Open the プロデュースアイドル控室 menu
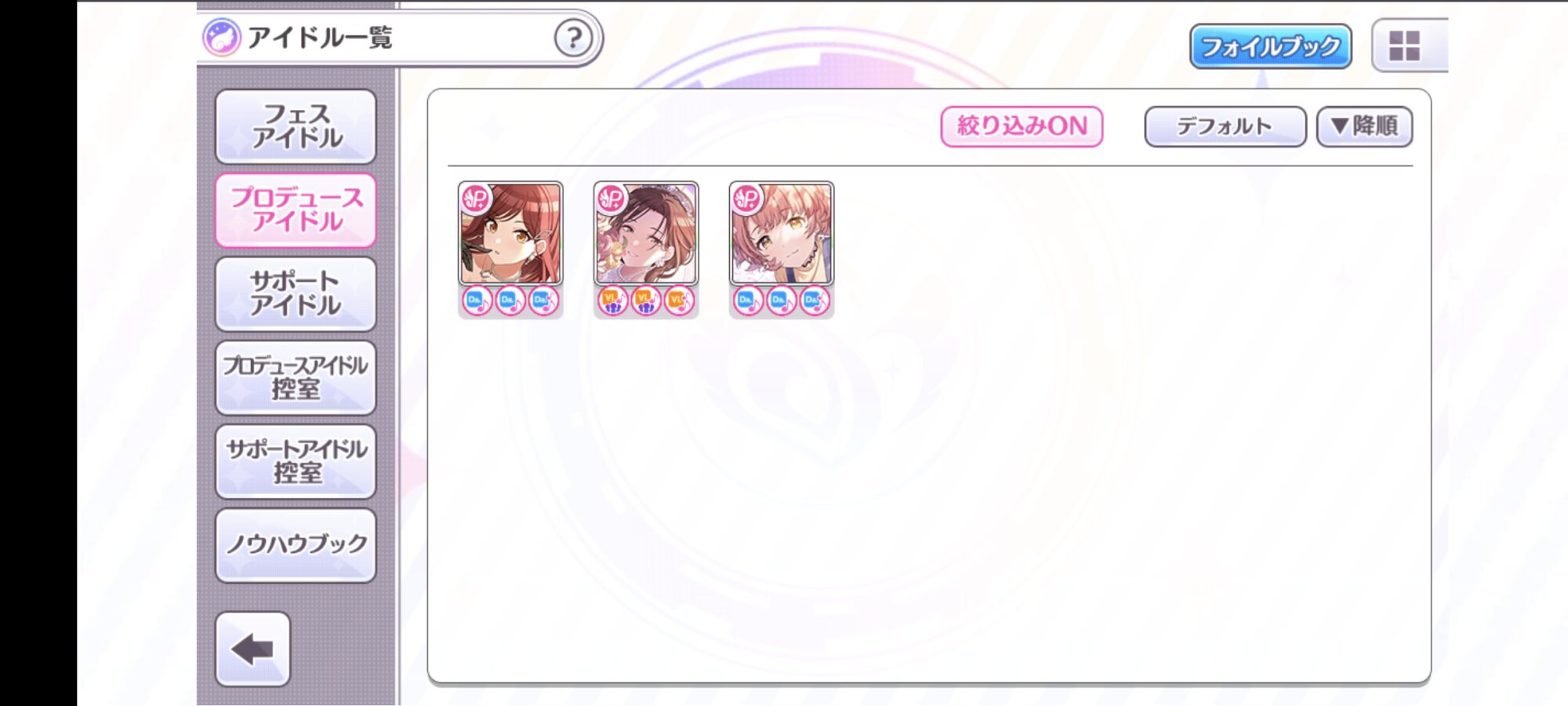 (x=296, y=377)
